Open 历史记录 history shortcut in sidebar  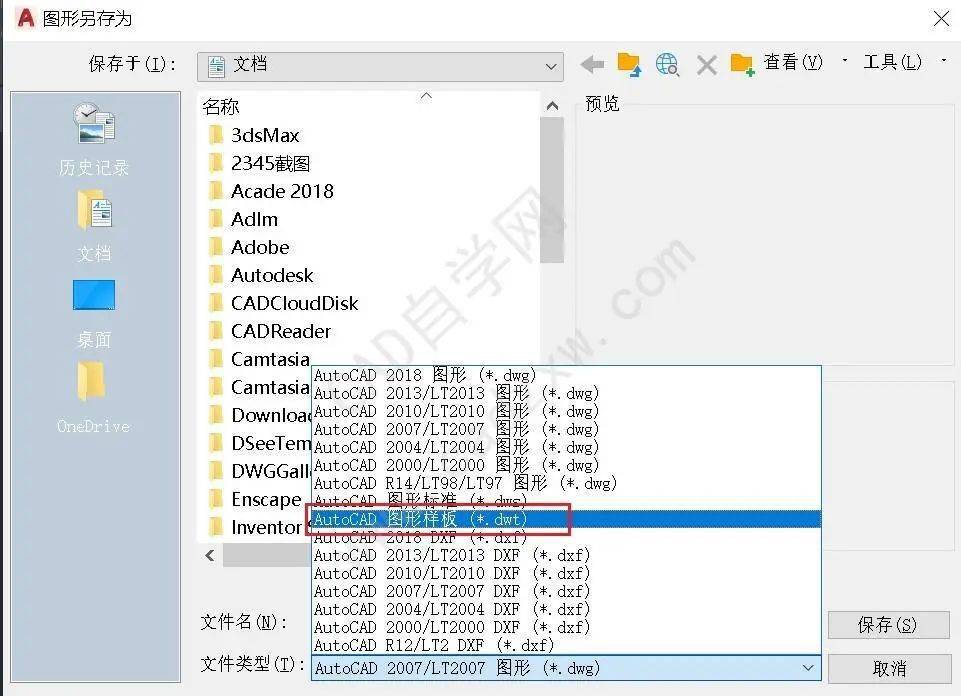(x=94, y=140)
